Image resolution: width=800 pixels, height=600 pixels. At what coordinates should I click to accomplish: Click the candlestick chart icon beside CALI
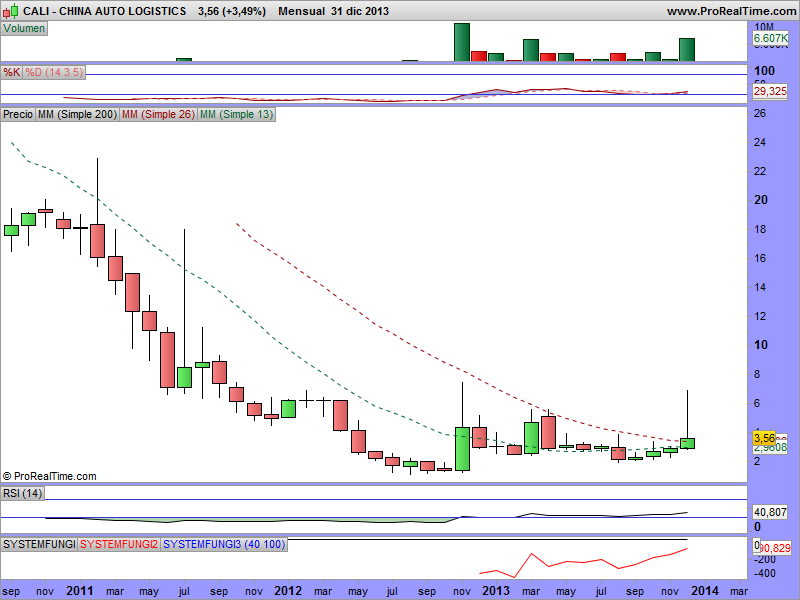[x=11, y=11]
